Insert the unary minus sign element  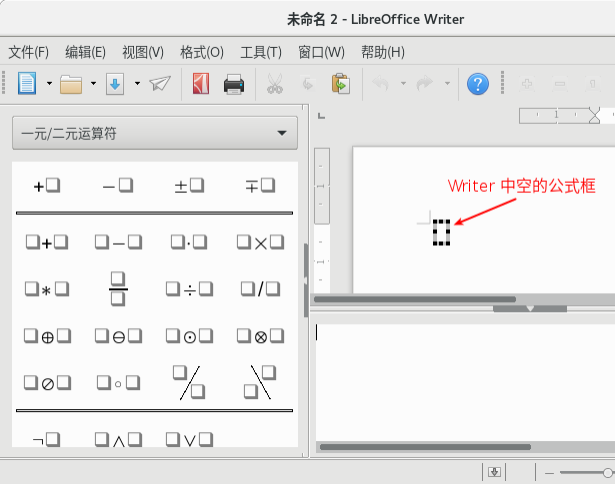118,186
